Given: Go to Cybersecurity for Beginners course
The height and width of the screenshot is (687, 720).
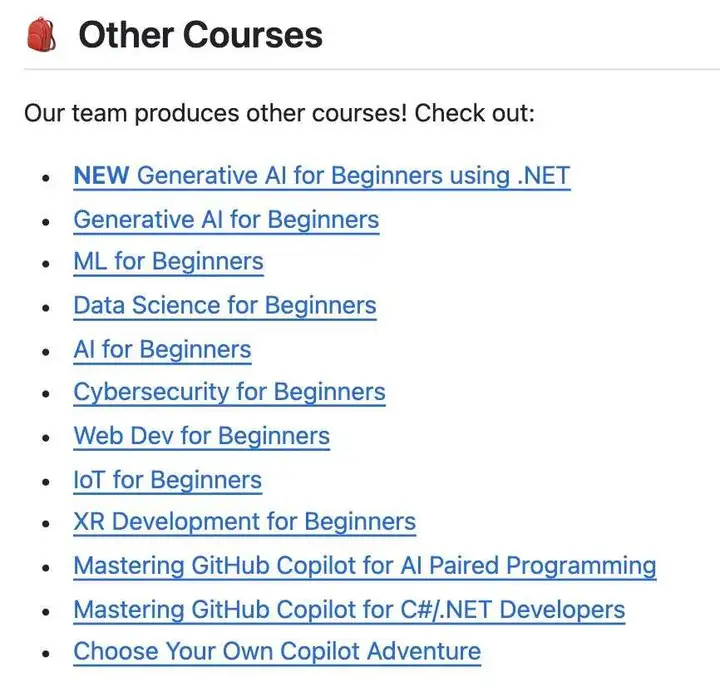Looking at the screenshot, I should [230, 393].
